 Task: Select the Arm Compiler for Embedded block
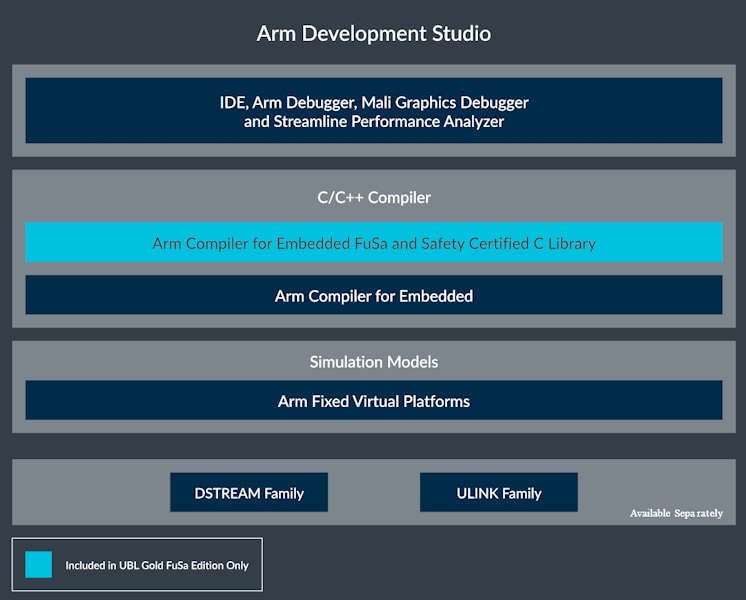point(373,296)
